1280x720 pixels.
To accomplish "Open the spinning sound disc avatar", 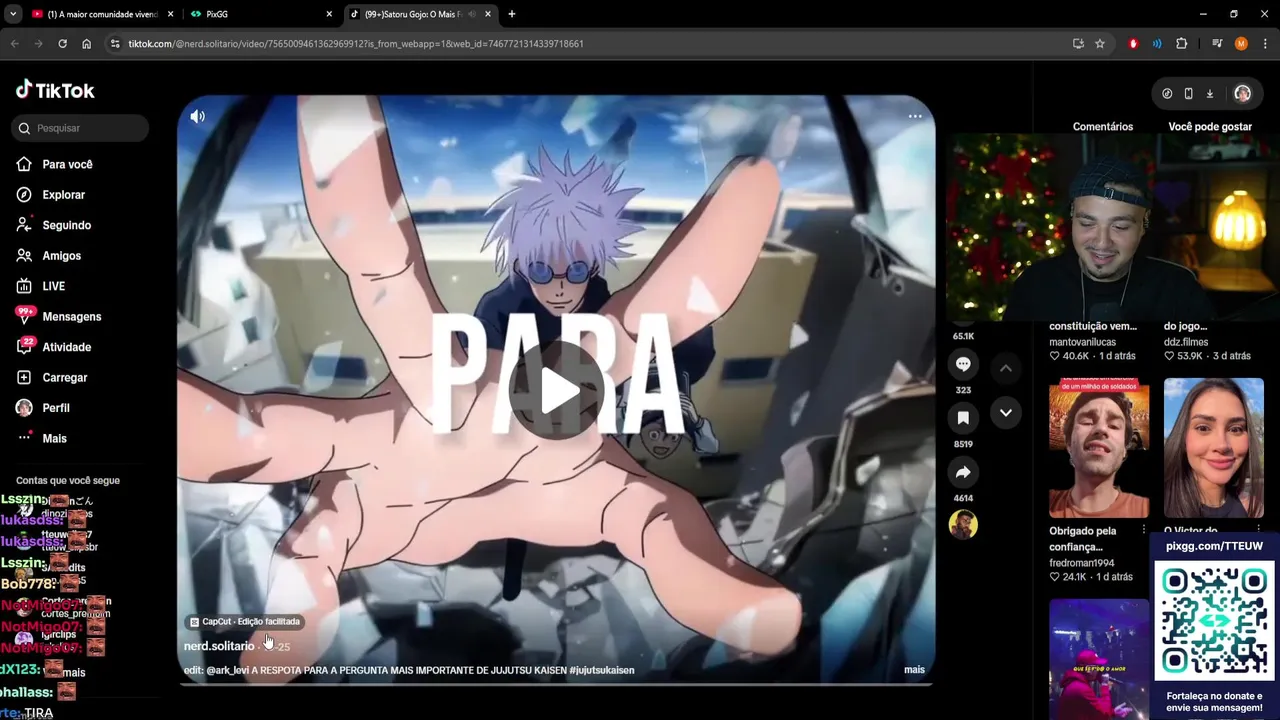I will click(963, 525).
